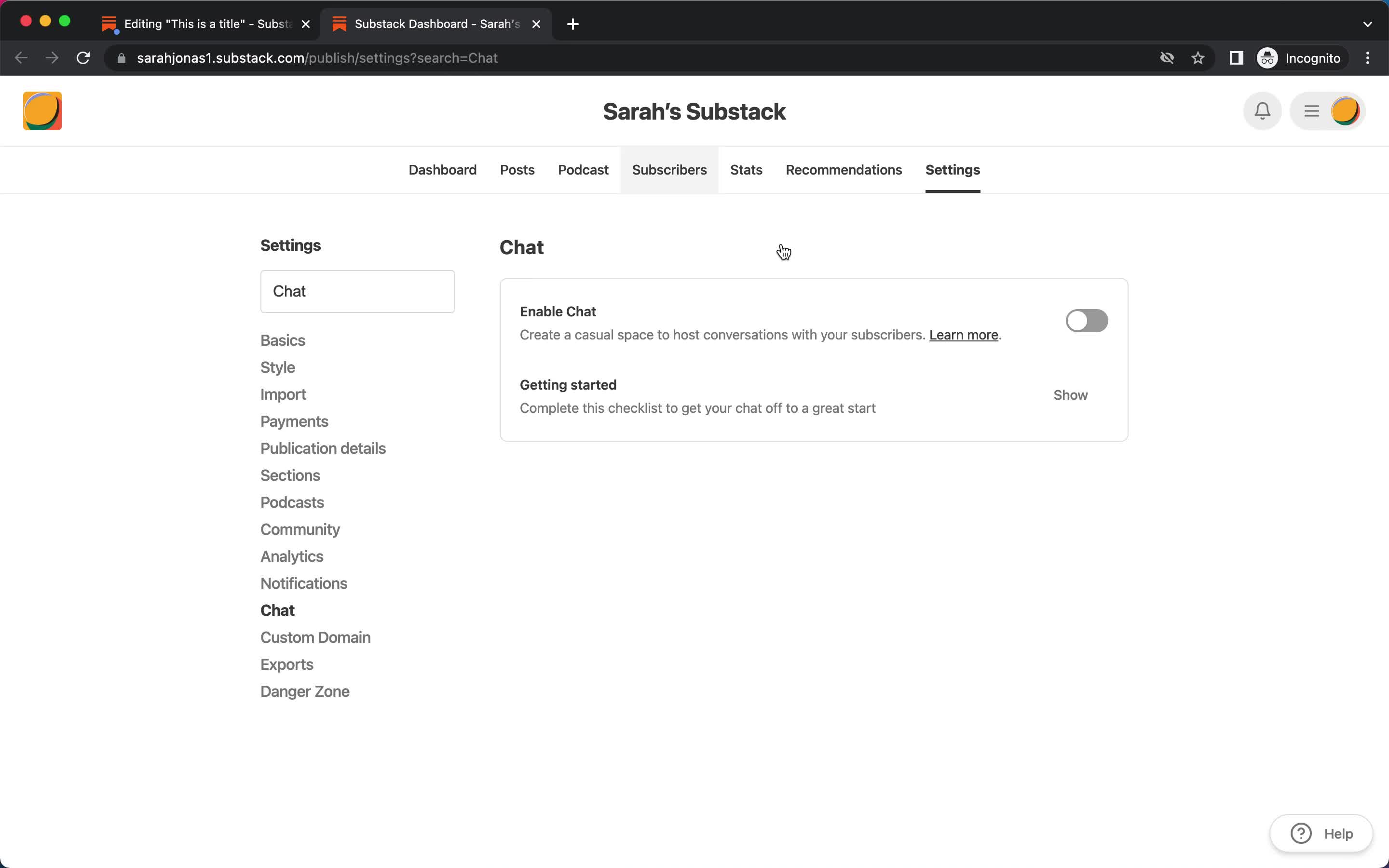1389x868 pixels.
Task: Click the Chat search input field
Action: [358, 291]
